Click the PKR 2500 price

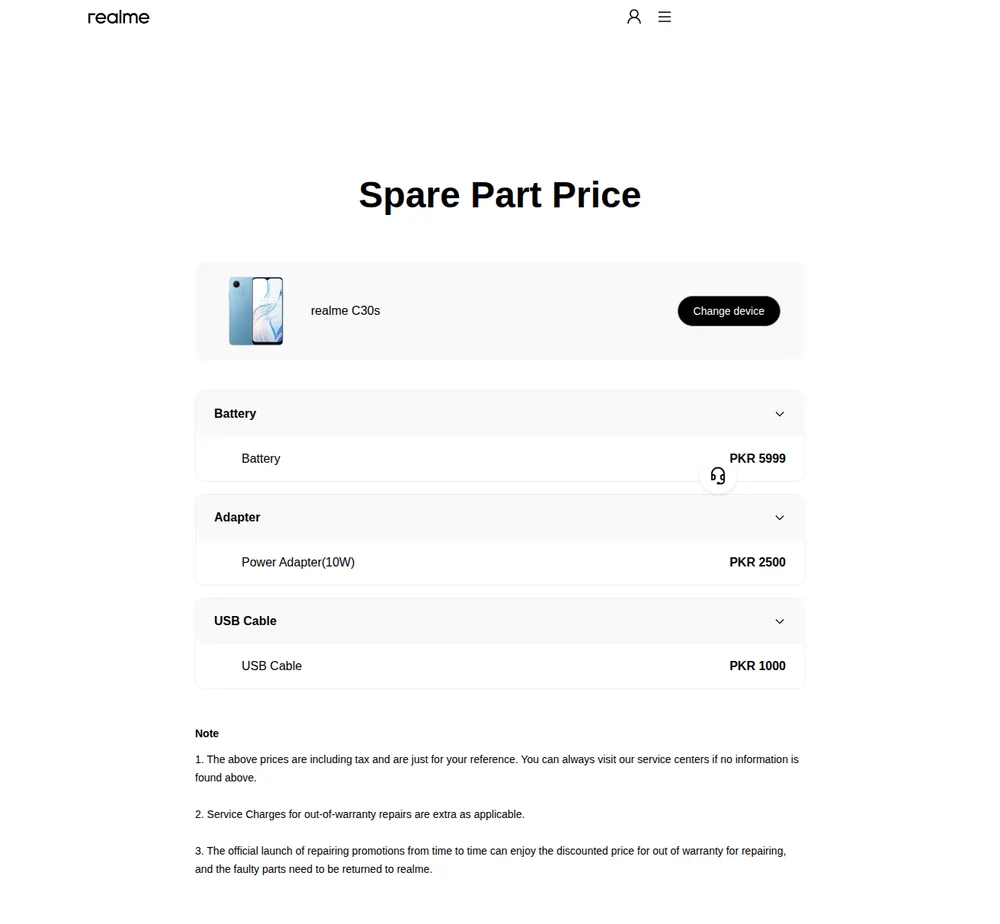(757, 562)
